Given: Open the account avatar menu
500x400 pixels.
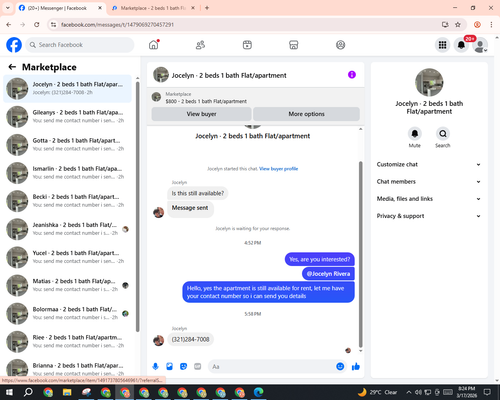Looking at the screenshot, I should pyautogui.click(x=480, y=45).
